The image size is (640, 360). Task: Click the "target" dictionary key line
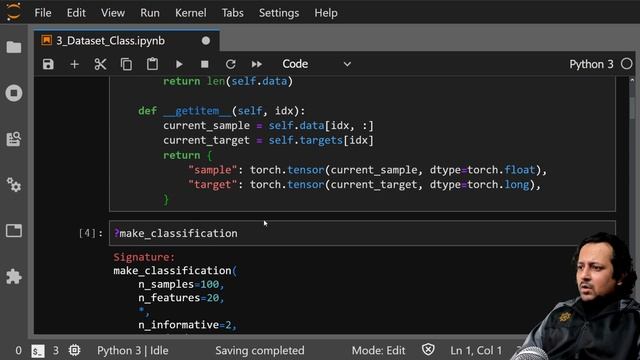pyautogui.click(x=364, y=184)
